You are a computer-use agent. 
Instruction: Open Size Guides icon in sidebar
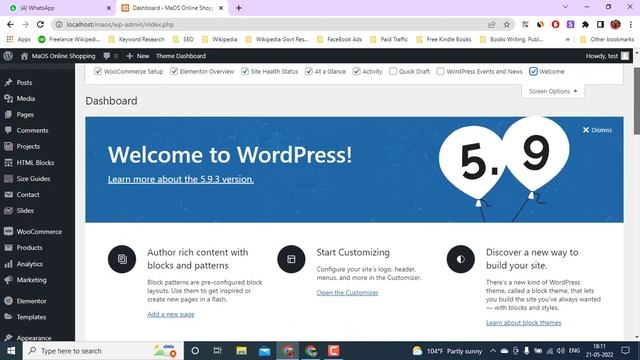(9, 178)
